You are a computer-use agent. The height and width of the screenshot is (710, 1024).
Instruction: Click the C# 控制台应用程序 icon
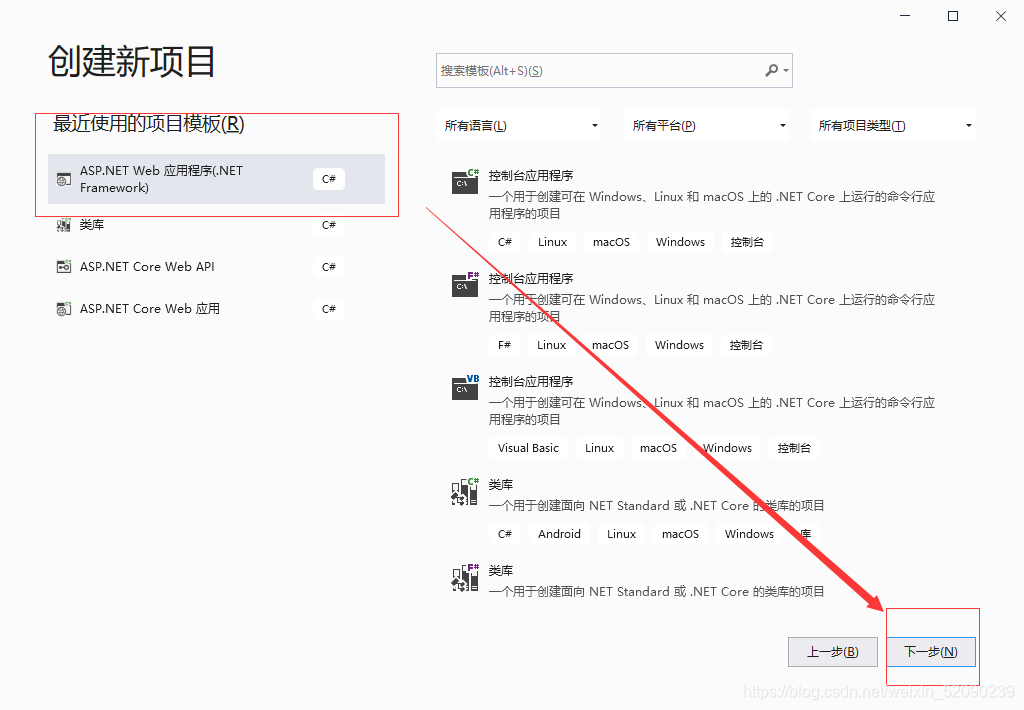click(x=465, y=182)
